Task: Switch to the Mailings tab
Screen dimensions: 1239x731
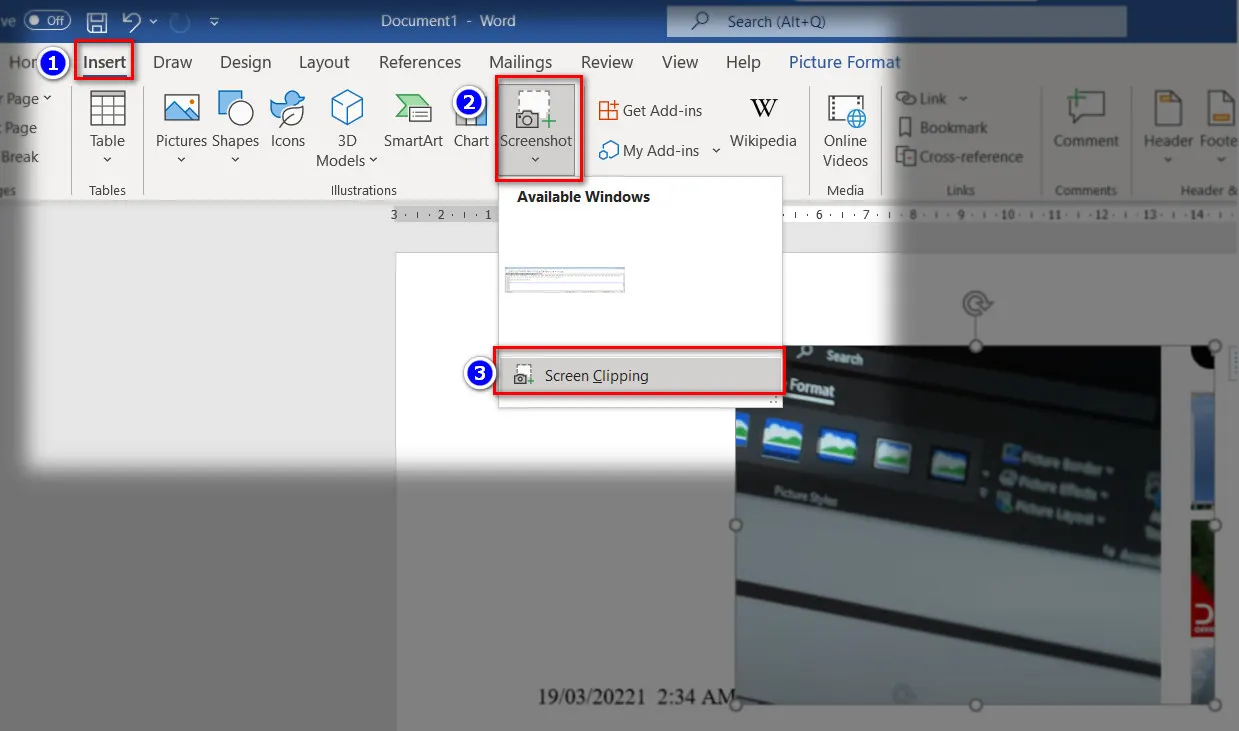Action: (x=520, y=62)
